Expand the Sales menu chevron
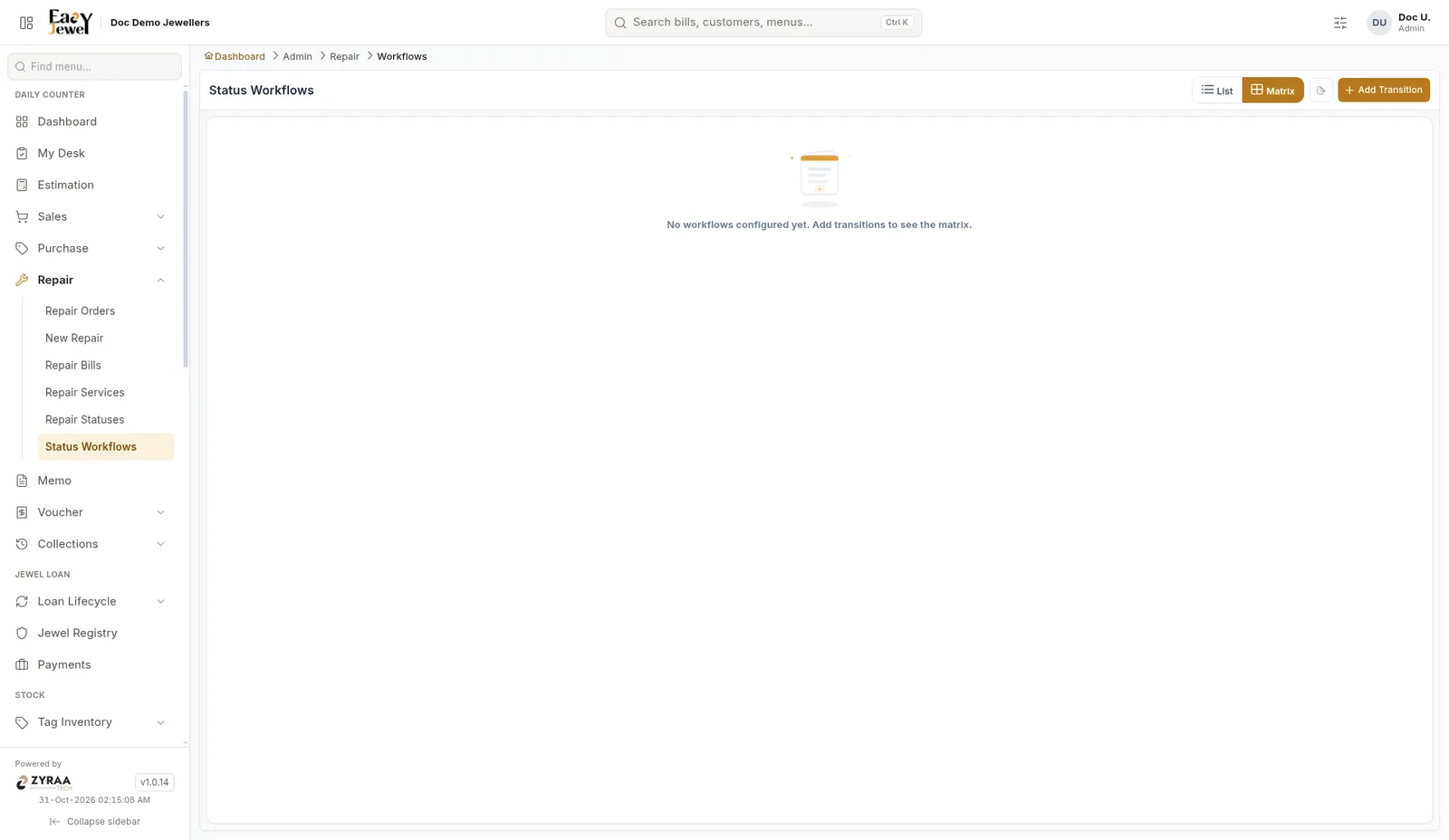The image size is (1449, 840). coord(161,216)
